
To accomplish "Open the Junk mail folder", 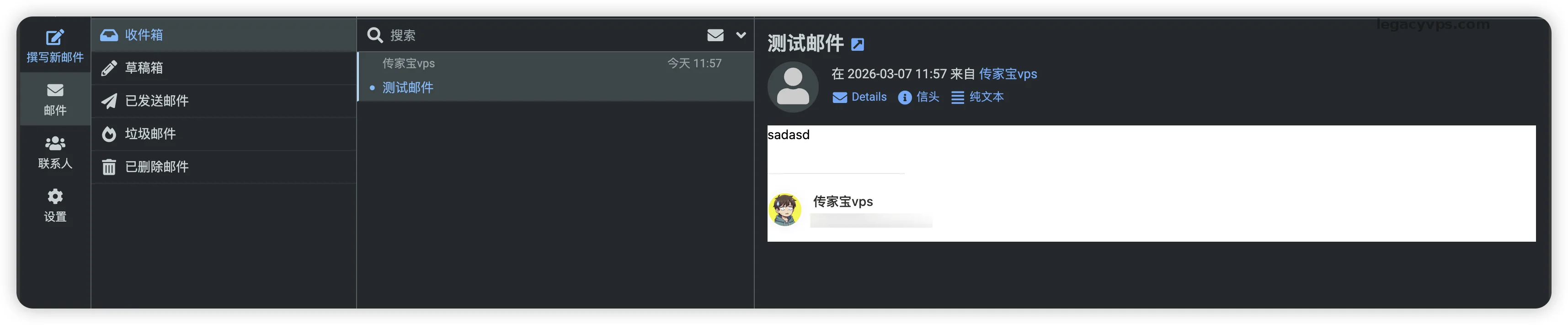I will [150, 134].
